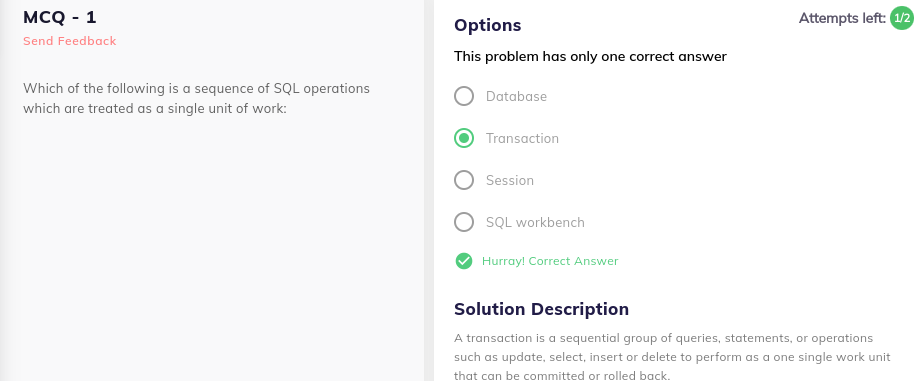Click the Database option label
917x381 pixels.
516,97
